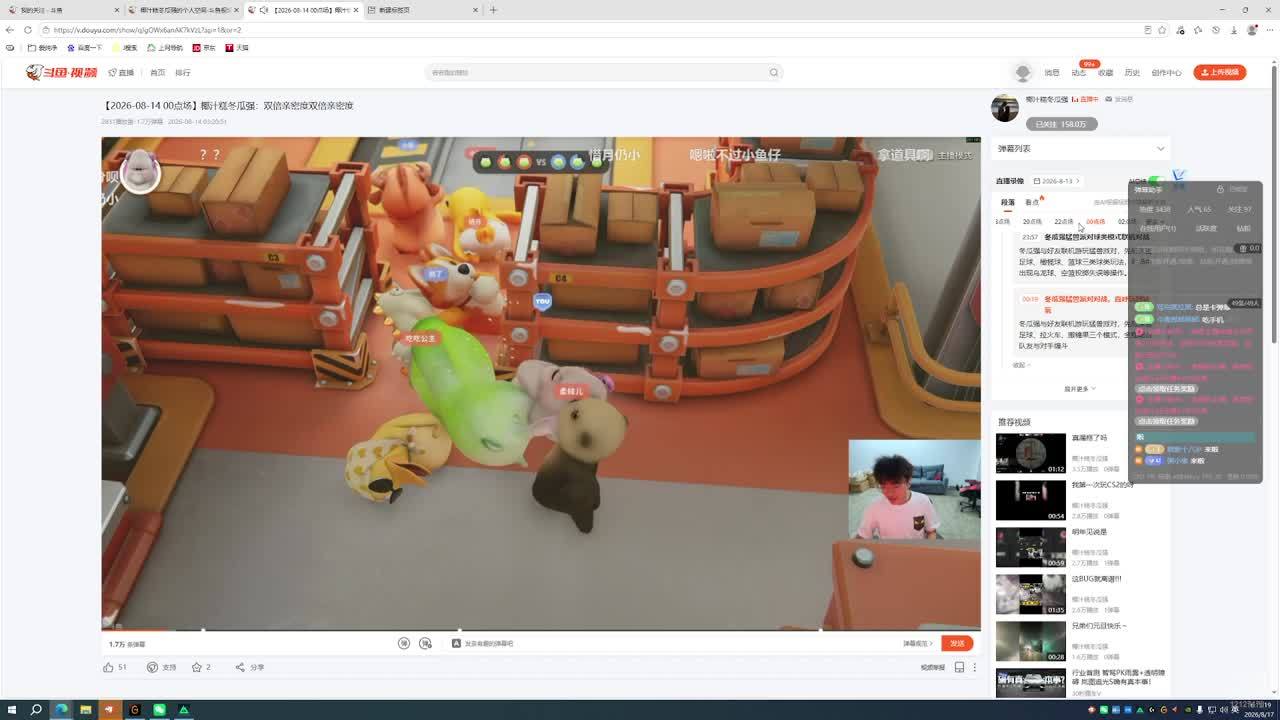Click the Douyu video logo

pyautogui.click(x=62, y=72)
